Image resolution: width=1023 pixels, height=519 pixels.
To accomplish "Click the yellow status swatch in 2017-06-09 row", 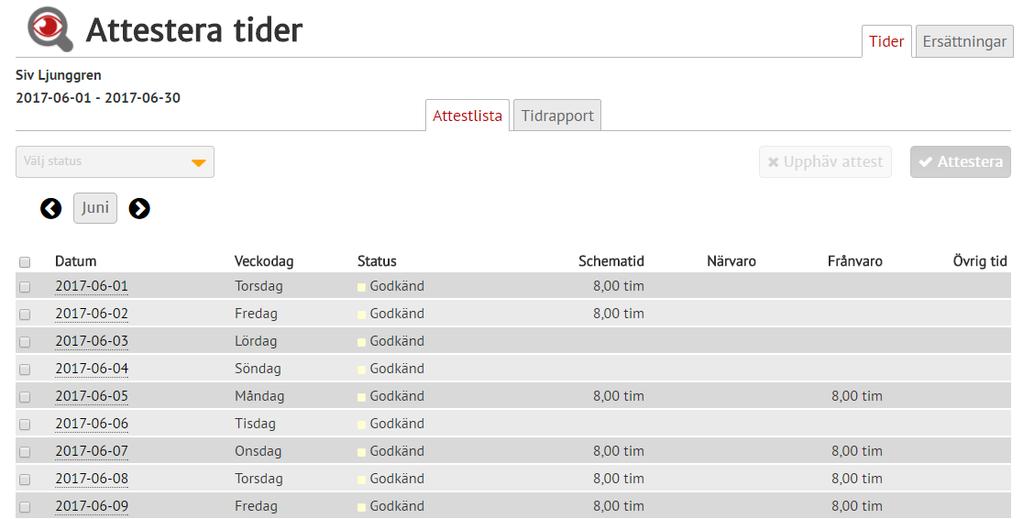I will point(361,507).
